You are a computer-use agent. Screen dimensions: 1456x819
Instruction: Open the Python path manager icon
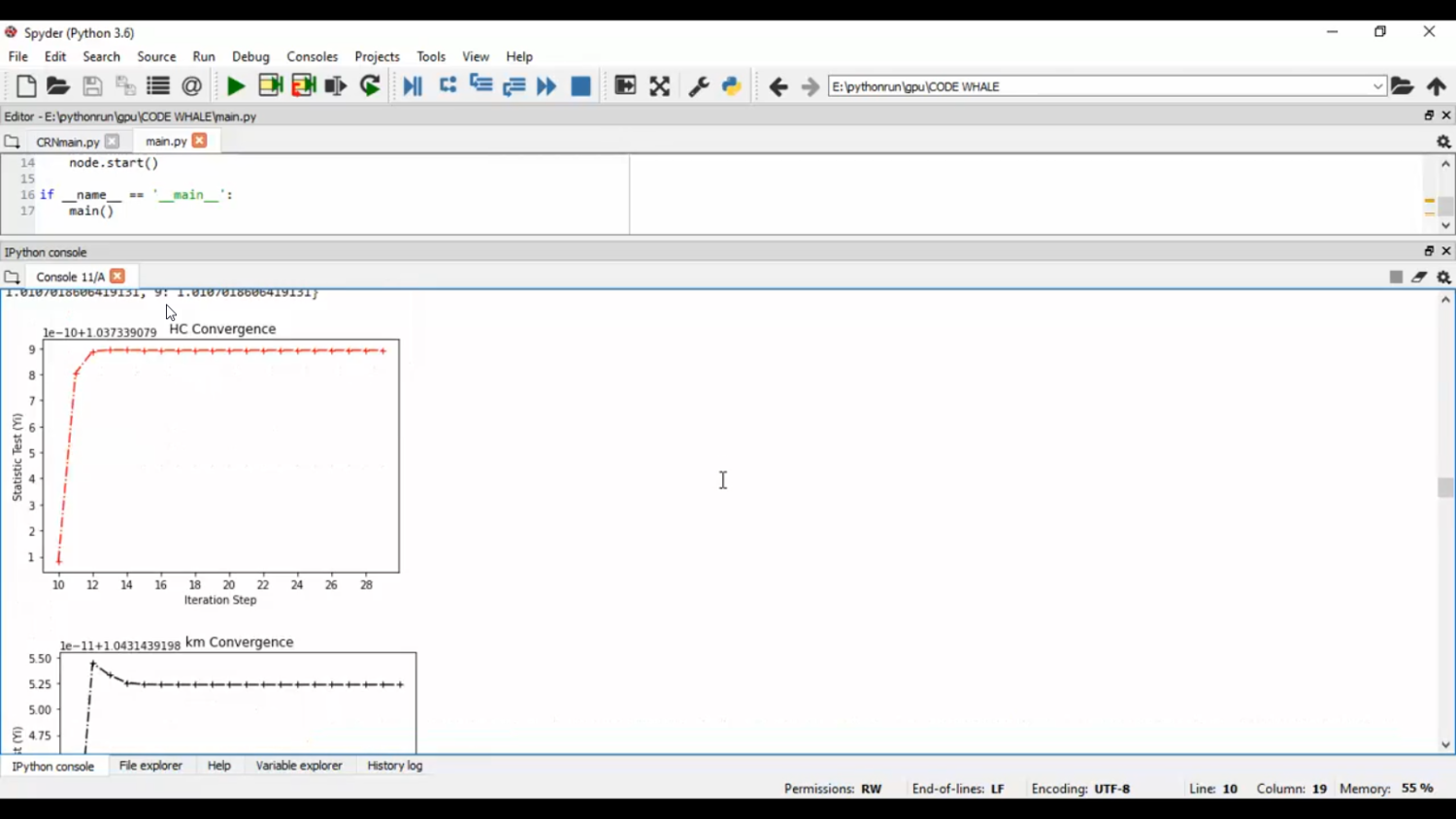(x=732, y=86)
